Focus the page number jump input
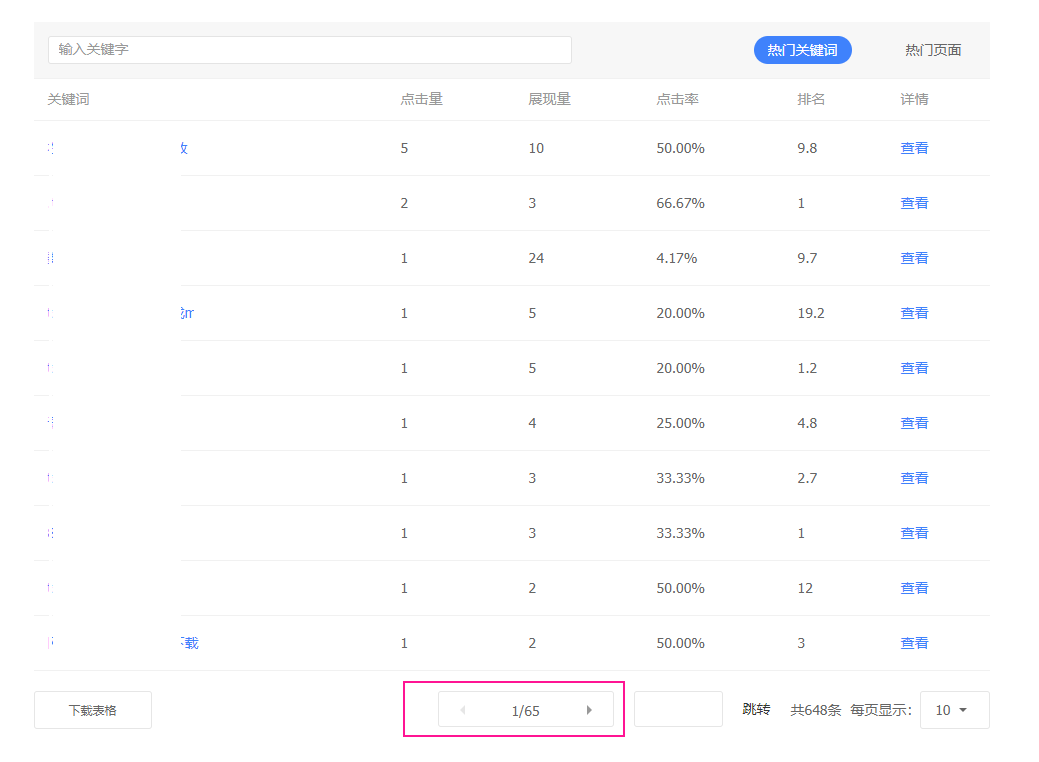The image size is (1039, 762). [x=678, y=710]
